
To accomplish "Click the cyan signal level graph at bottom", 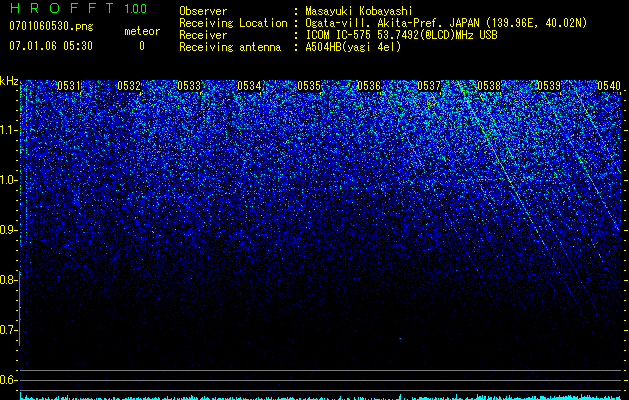I will click(321, 397).
